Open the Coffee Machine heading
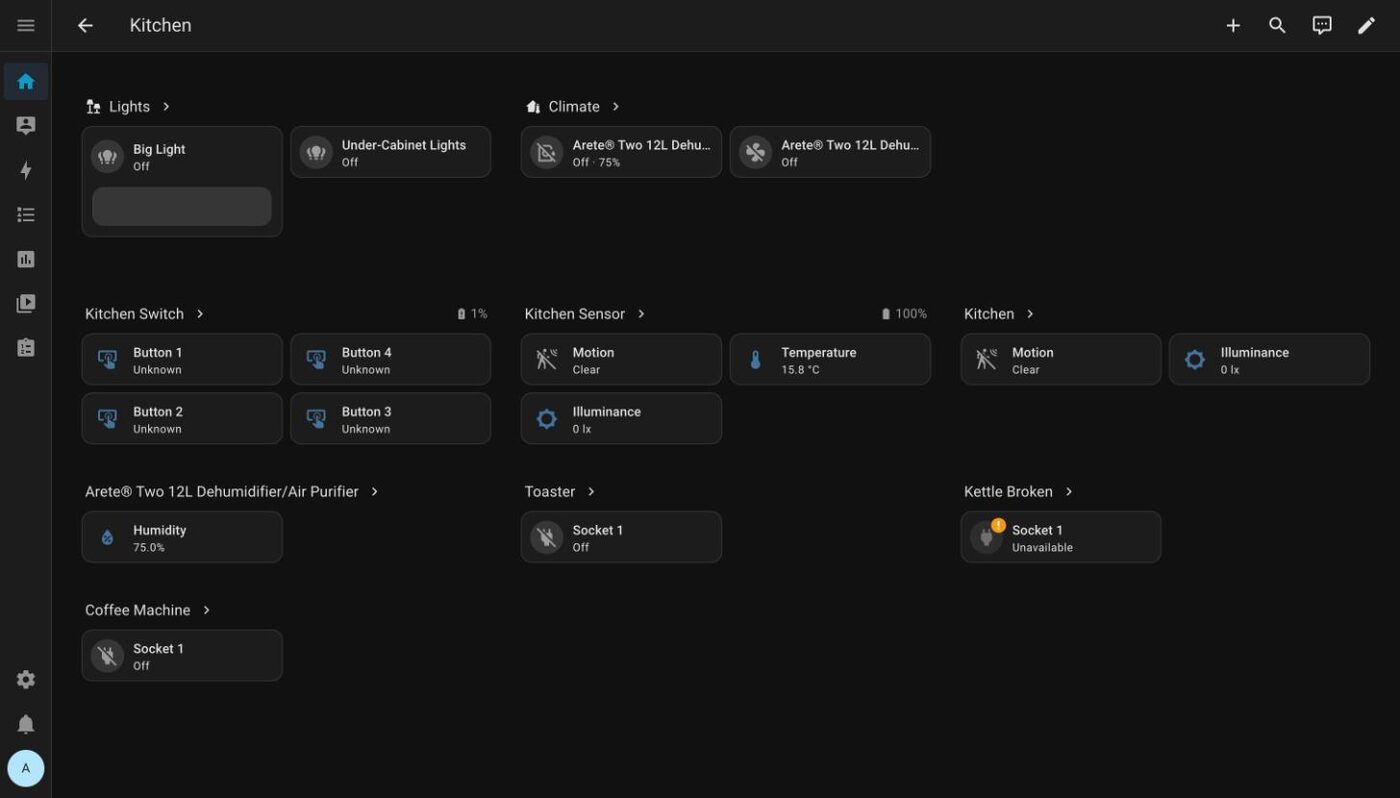This screenshot has height=798, width=1400. coord(138,610)
